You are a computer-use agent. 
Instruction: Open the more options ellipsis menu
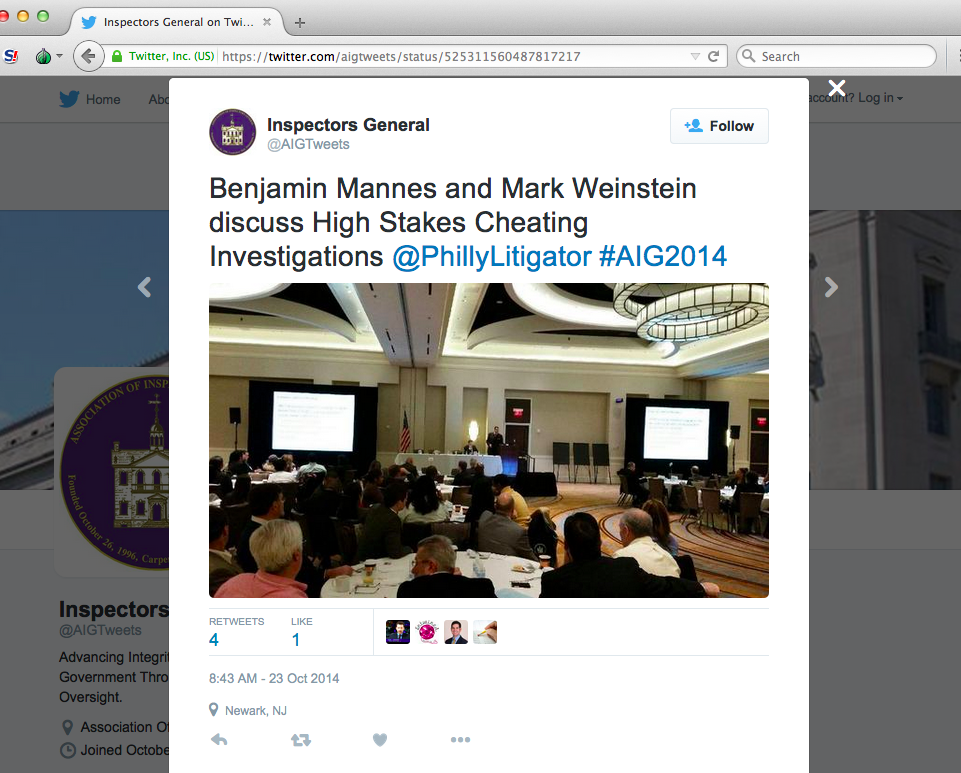460,740
